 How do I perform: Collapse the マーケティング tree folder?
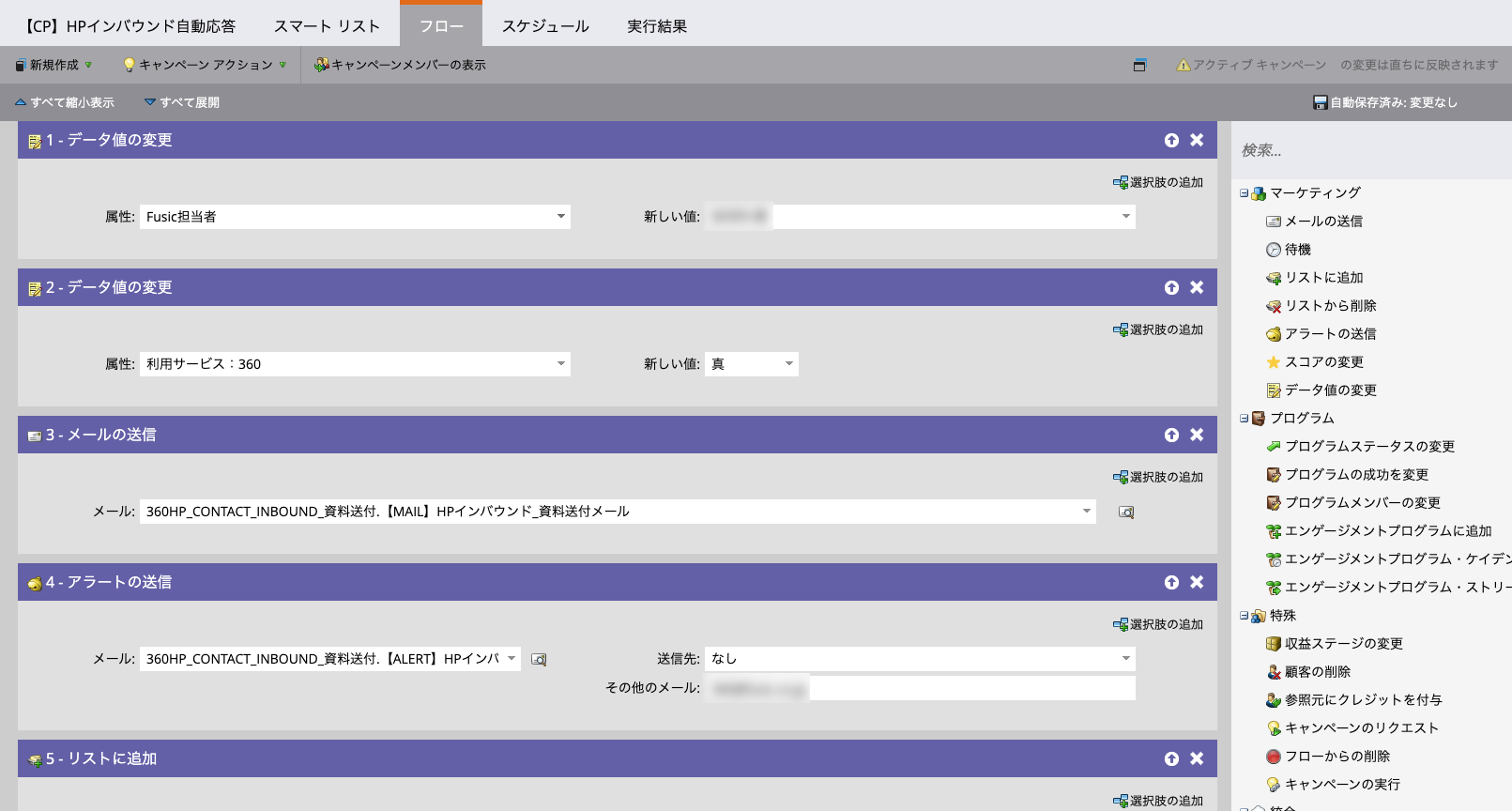[1244, 193]
